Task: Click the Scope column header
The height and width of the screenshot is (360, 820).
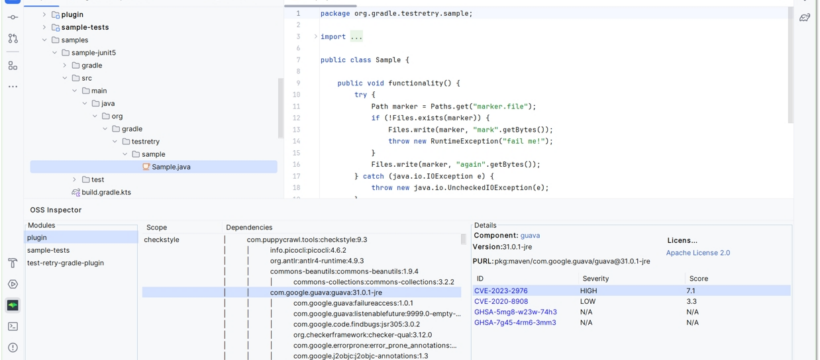Action: 156,228
